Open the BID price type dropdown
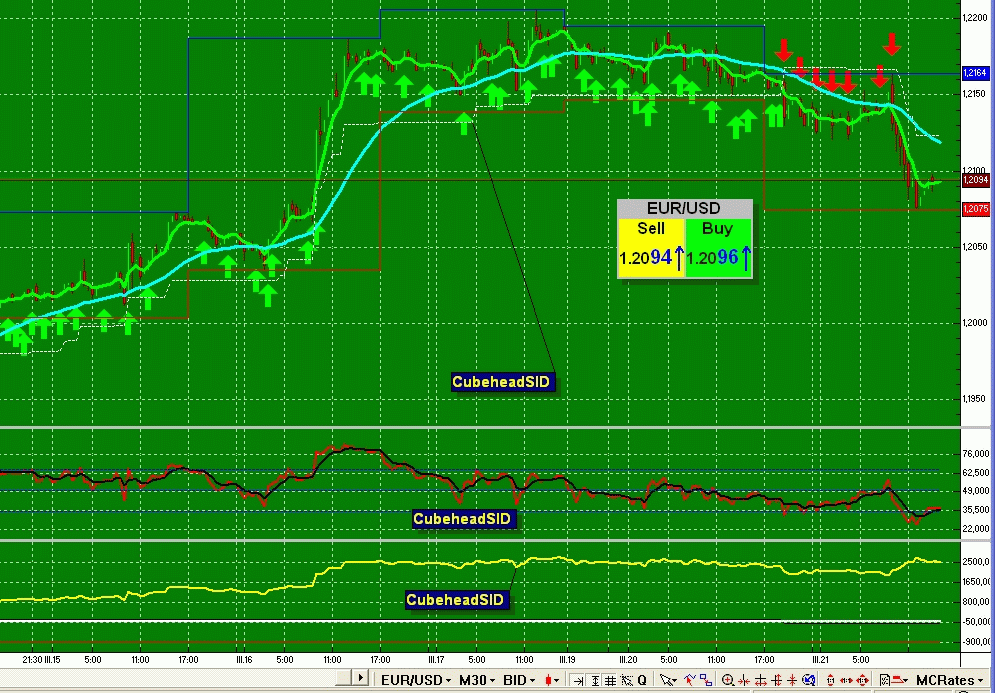Screen dimensions: 995x693 coord(521,680)
